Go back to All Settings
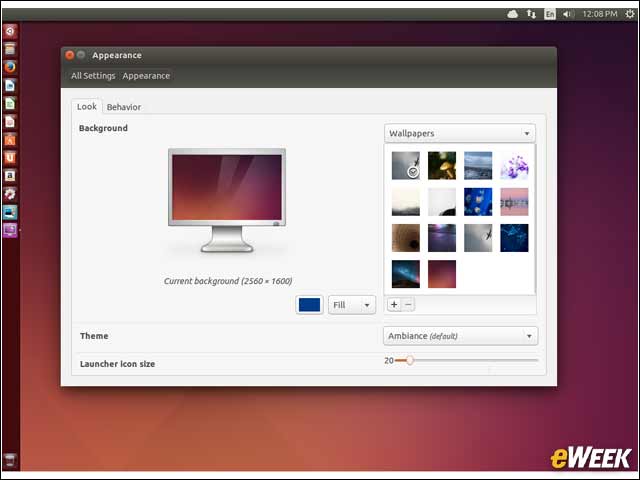 (x=93, y=76)
